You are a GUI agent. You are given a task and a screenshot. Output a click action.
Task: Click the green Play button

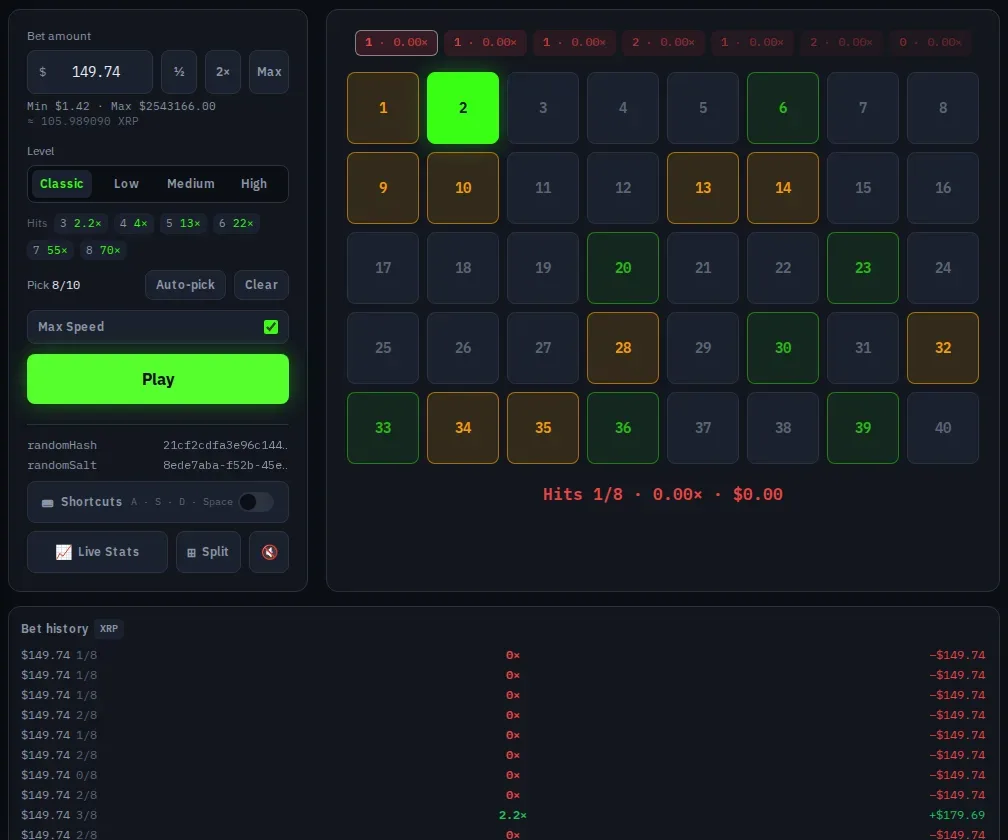[x=158, y=379]
